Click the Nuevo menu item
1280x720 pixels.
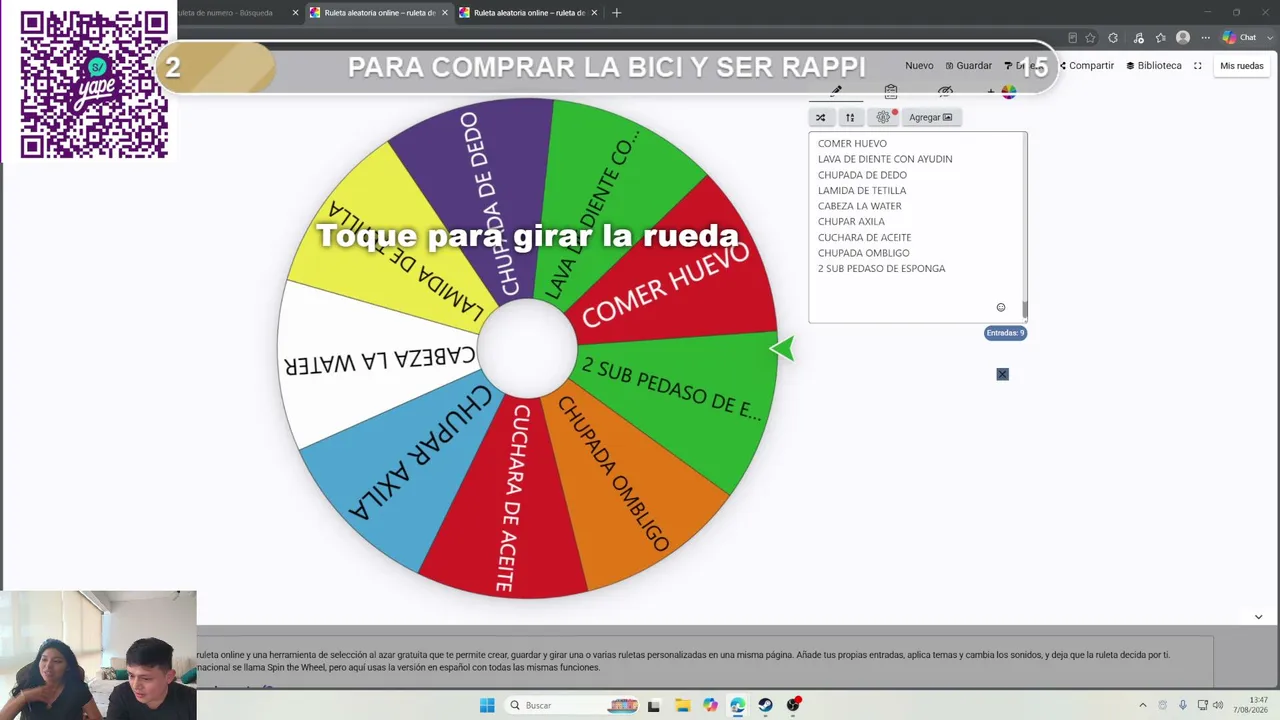point(919,66)
